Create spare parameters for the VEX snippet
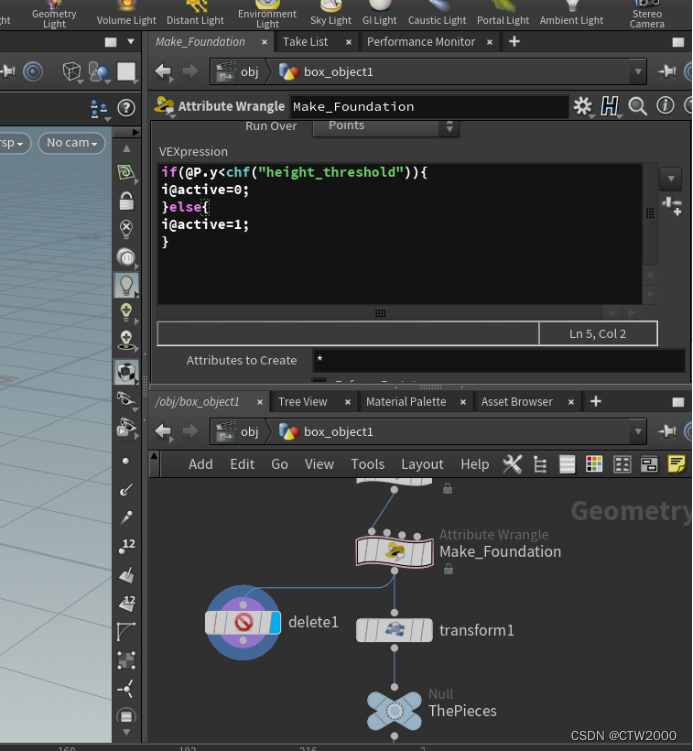This screenshot has width=693, height=751. click(x=672, y=206)
